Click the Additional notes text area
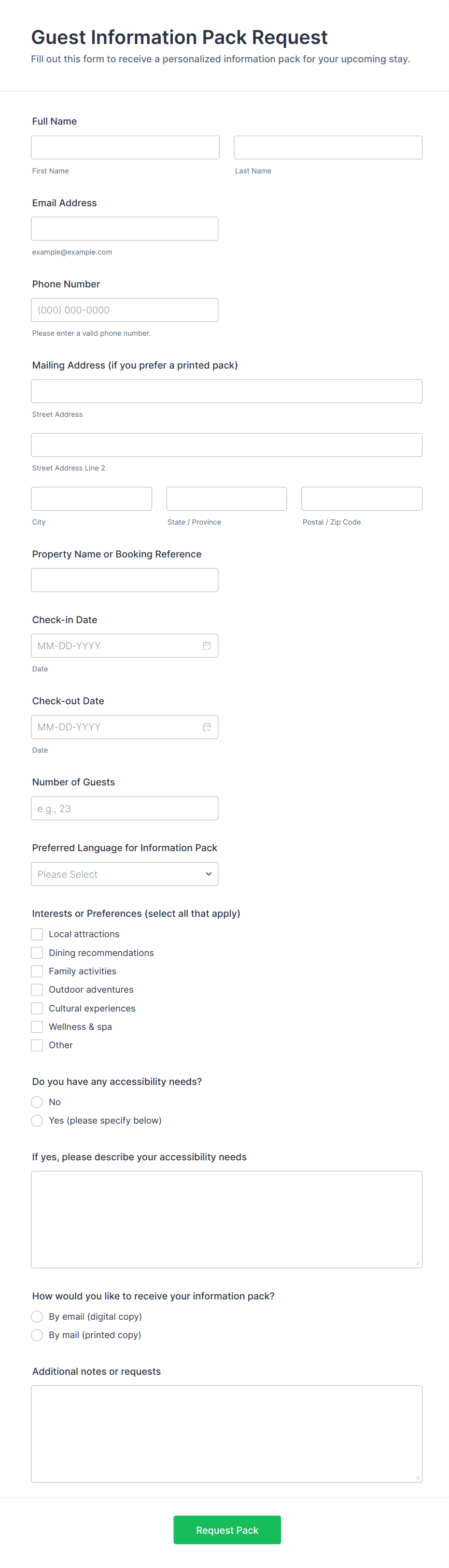The width and height of the screenshot is (449, 1568). pos(226,1433)
